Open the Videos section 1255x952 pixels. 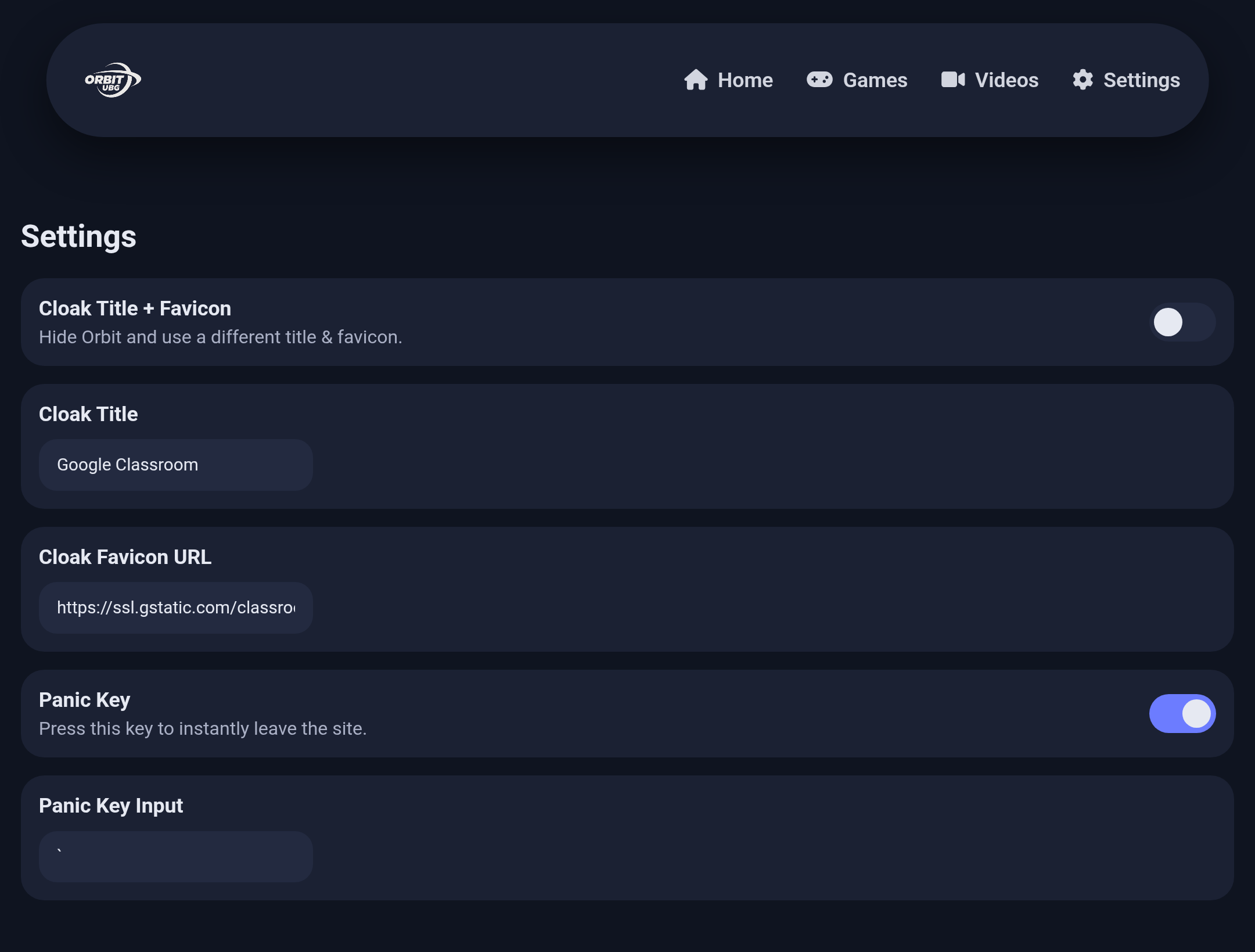[x=1006, y=80]
